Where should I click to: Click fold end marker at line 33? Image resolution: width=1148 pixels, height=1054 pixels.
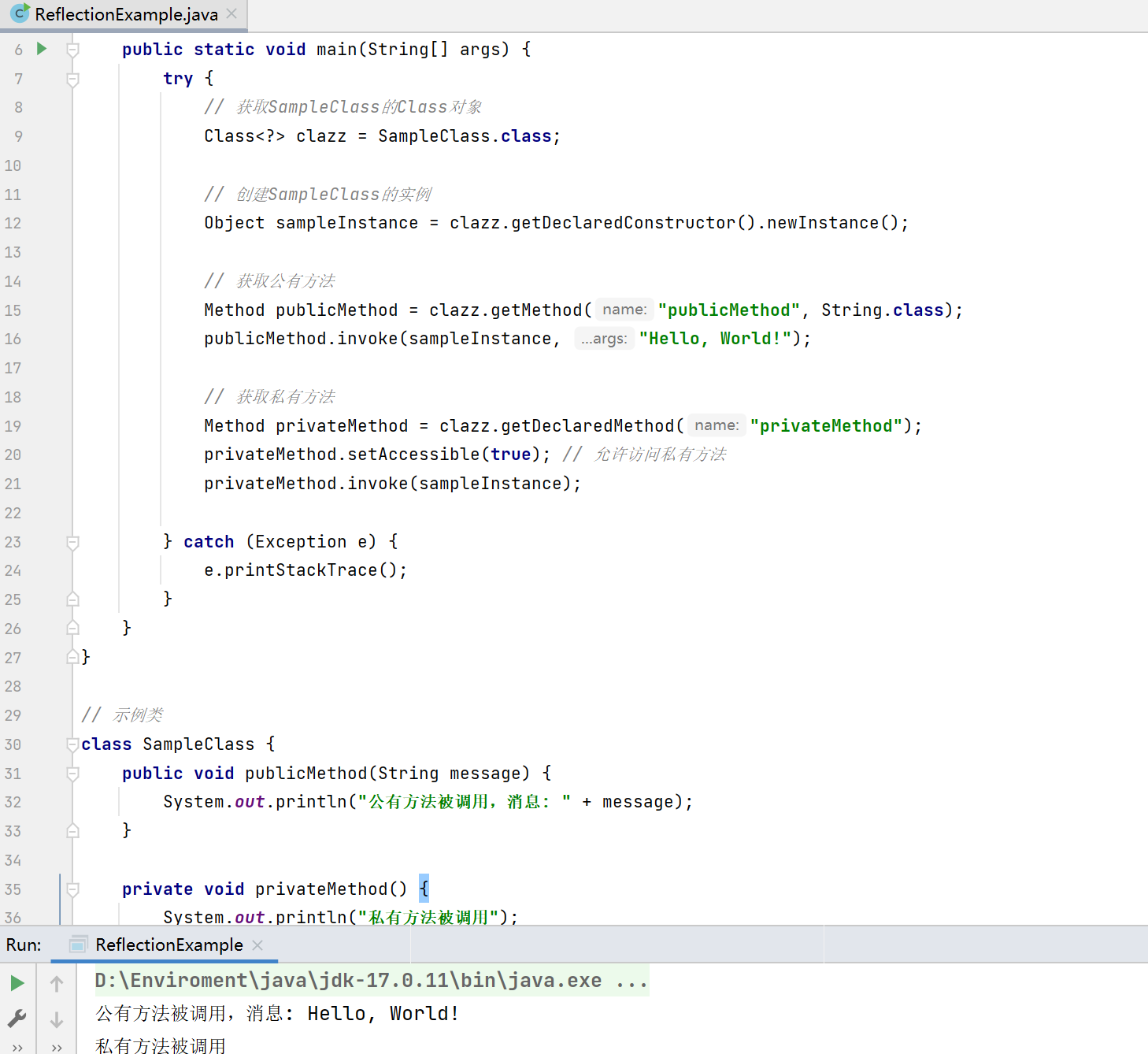tap(72, 830)
